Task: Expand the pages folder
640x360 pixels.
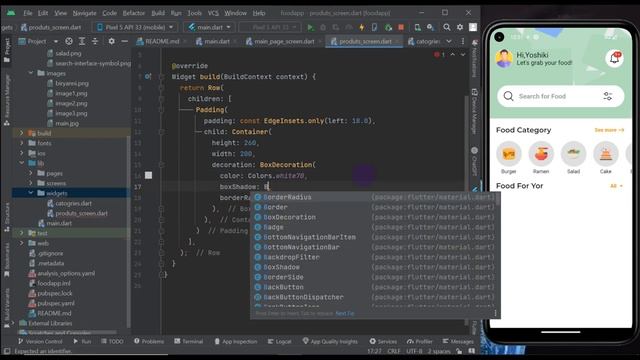Action: (31, 173)
